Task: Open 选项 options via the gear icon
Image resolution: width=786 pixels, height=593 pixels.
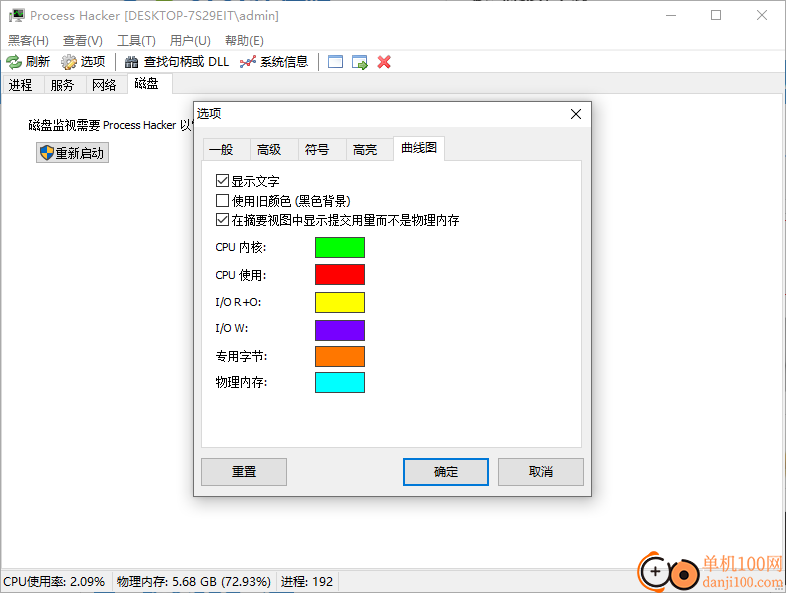Action: pos(69,62)
